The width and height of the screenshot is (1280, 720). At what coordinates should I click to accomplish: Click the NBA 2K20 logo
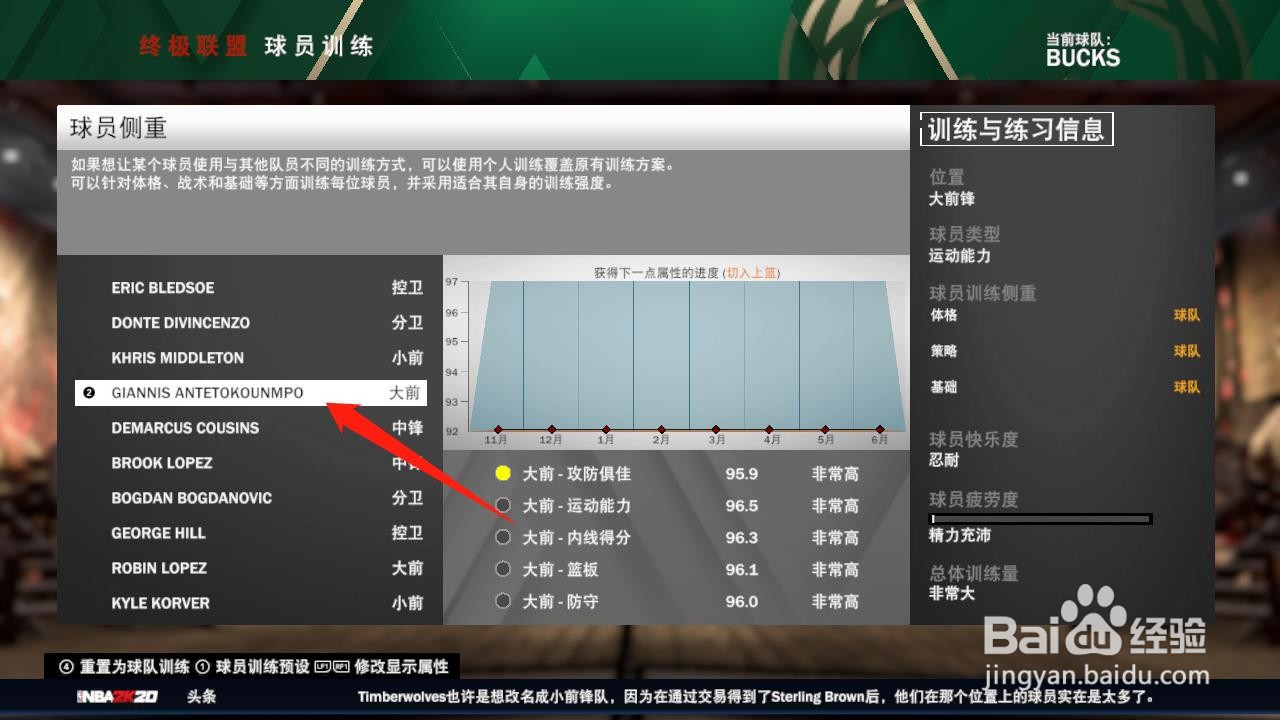point(118,696)
